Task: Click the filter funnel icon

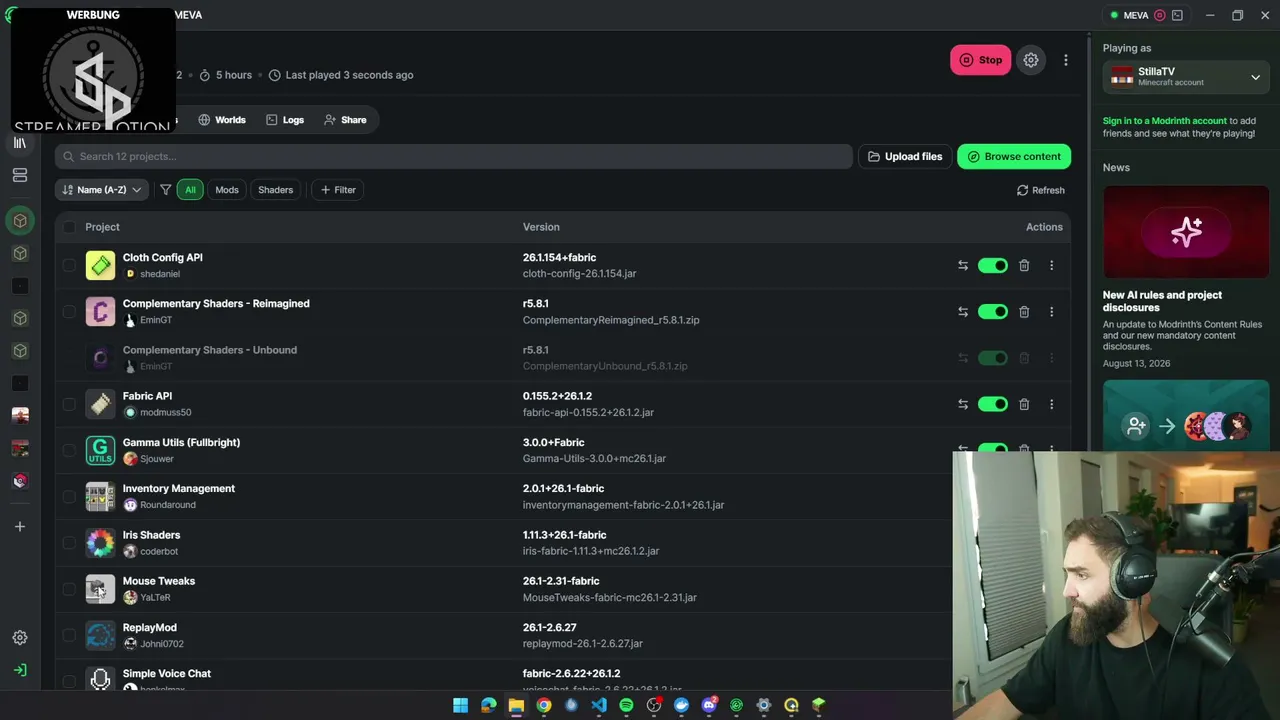Action: coord(166,190)
